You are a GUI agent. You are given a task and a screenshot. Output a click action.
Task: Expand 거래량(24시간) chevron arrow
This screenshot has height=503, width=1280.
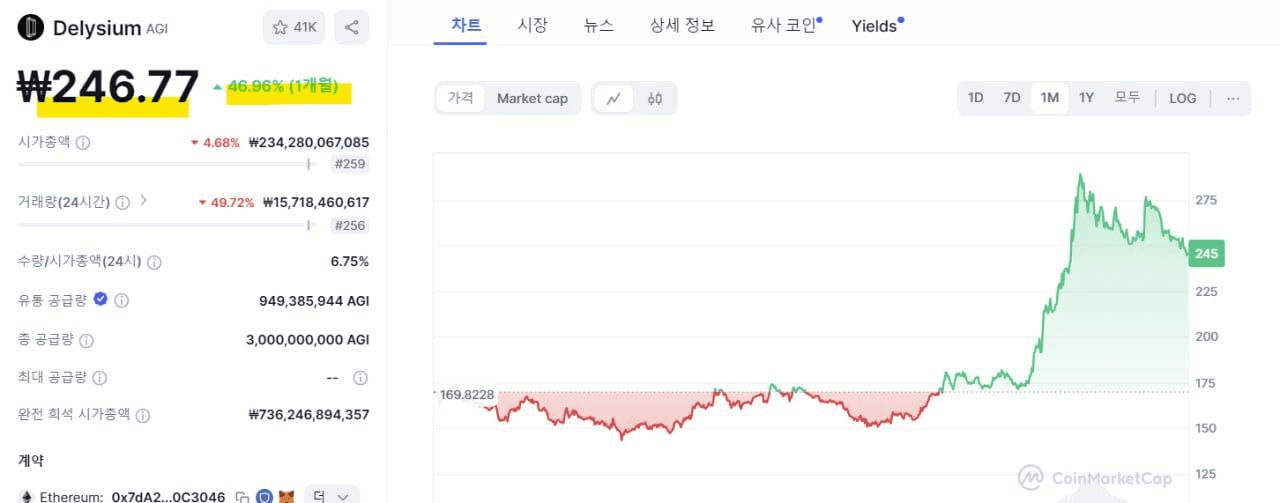click(144, 201)
